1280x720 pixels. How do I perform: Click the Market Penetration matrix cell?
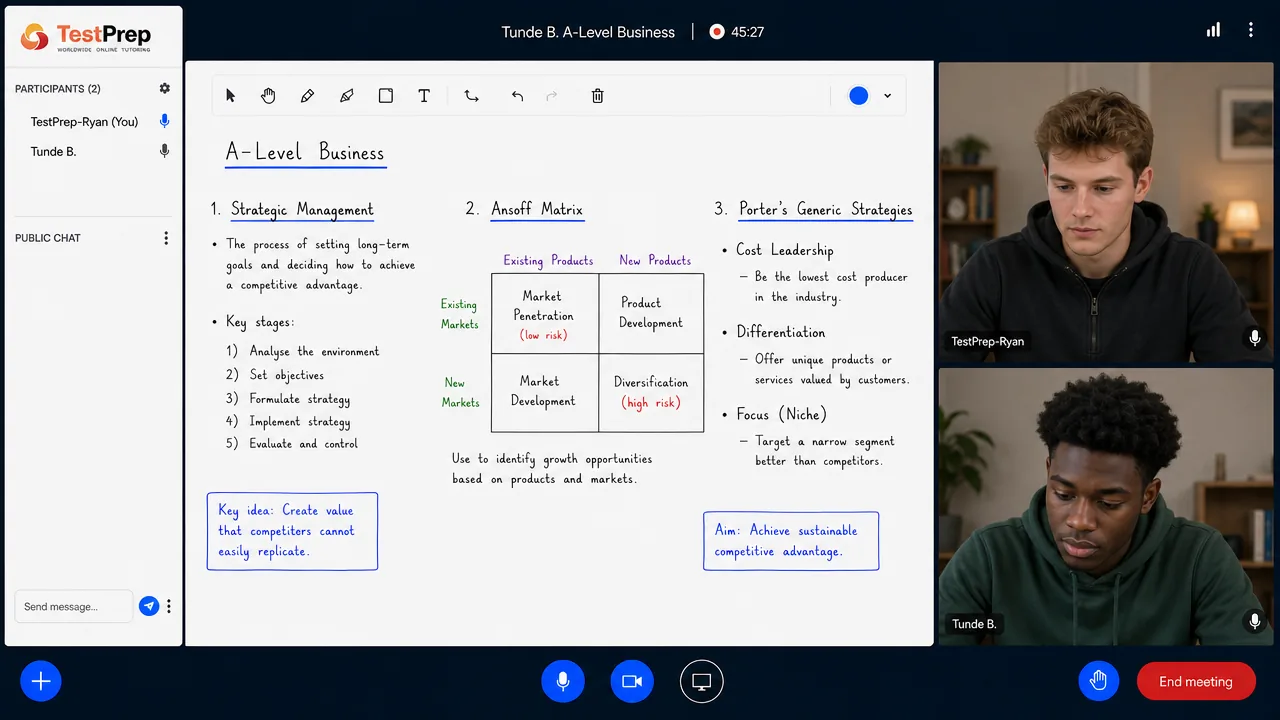coord(545,314)
